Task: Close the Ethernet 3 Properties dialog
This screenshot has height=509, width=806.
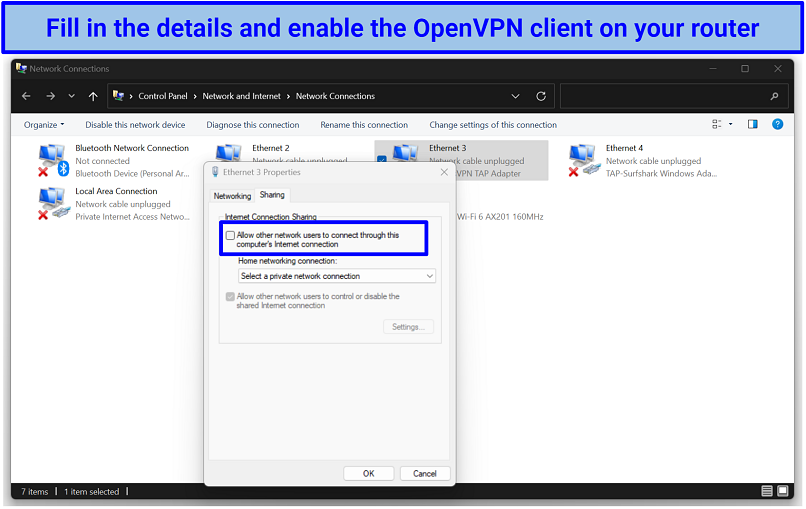Action: point(444,172)
